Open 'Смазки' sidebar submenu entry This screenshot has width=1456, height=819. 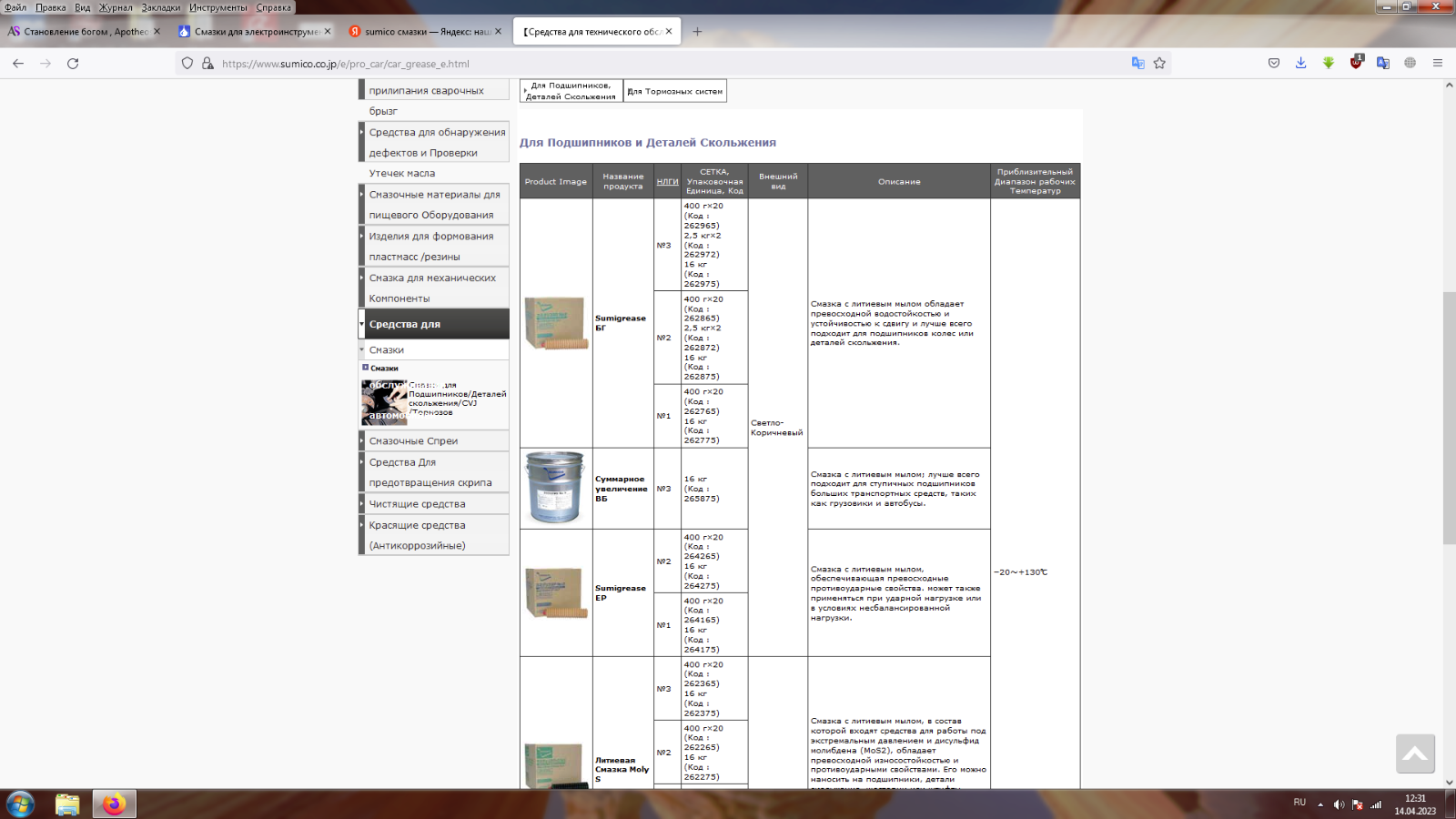[434, 350]
